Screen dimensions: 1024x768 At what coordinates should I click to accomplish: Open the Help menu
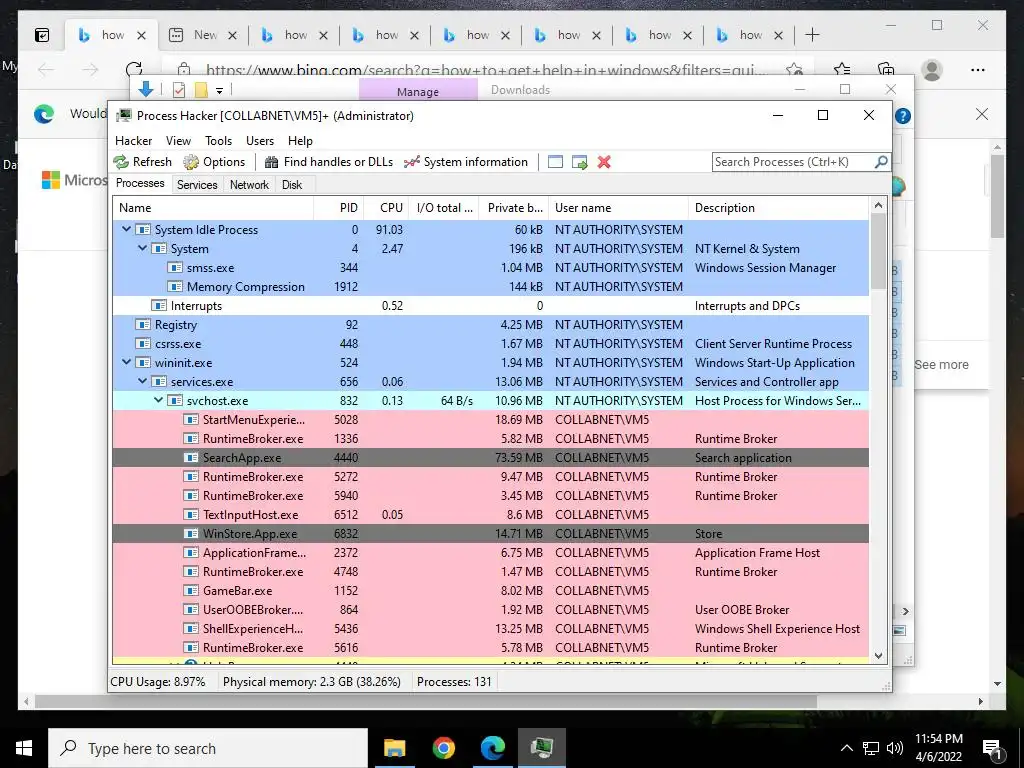click(300, 141)
